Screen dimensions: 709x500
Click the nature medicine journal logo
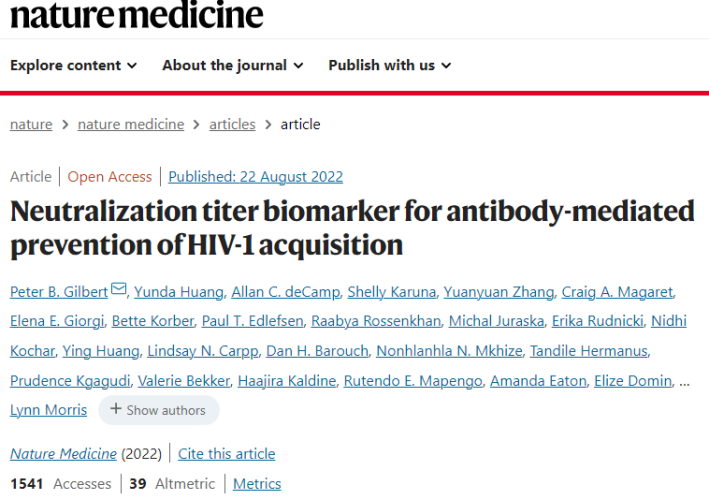[x=137, y=15]
